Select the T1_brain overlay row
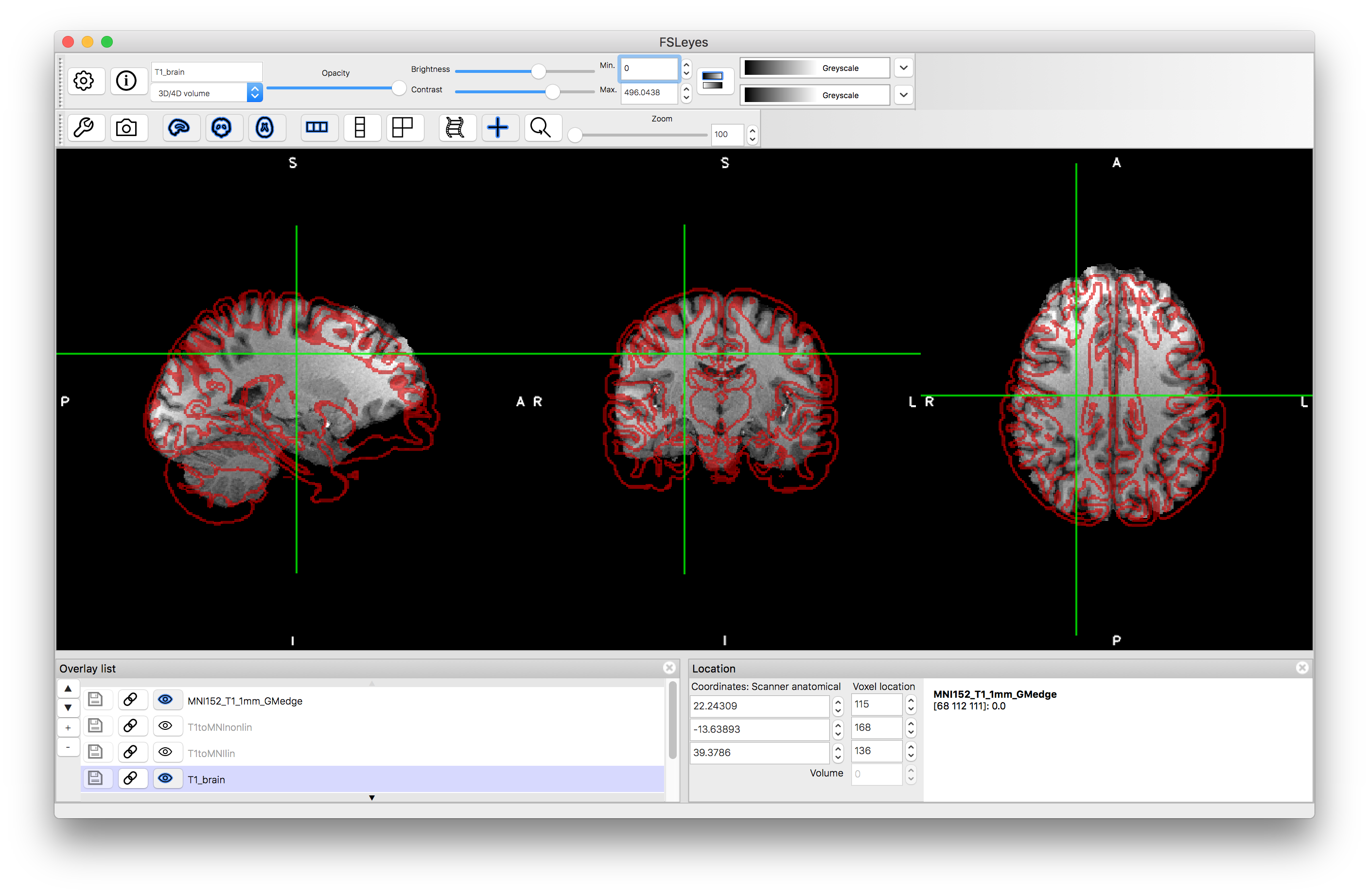The height and width of the screenshot is (896, 1369). (373, 779)
